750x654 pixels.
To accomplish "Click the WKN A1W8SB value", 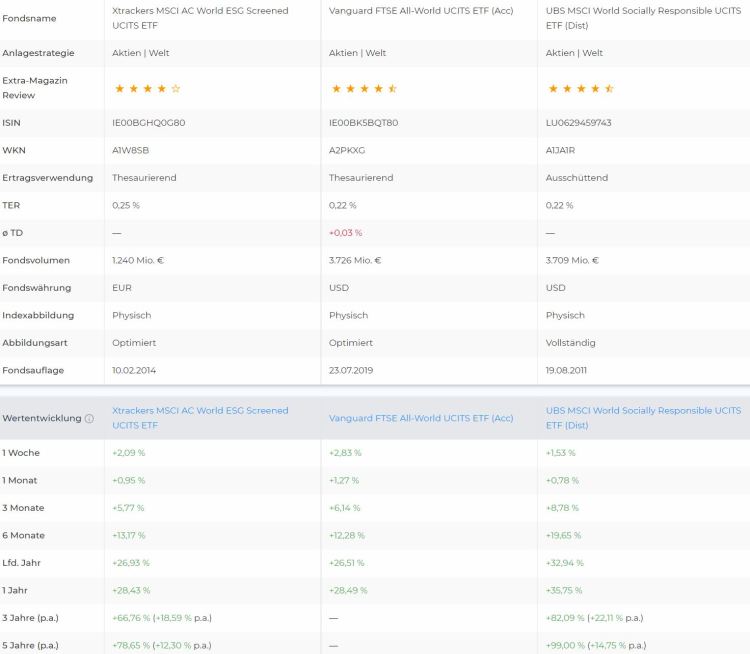I will click(x=131, y=150).
